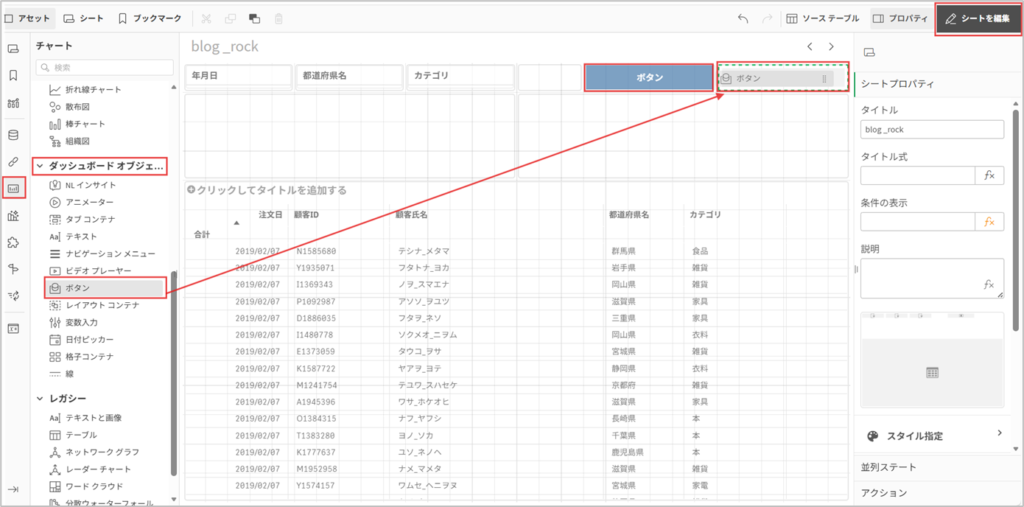Screen dimensions: 1024x507
Task: Open expression editor for タイトル式
Action: pos(989,175)
